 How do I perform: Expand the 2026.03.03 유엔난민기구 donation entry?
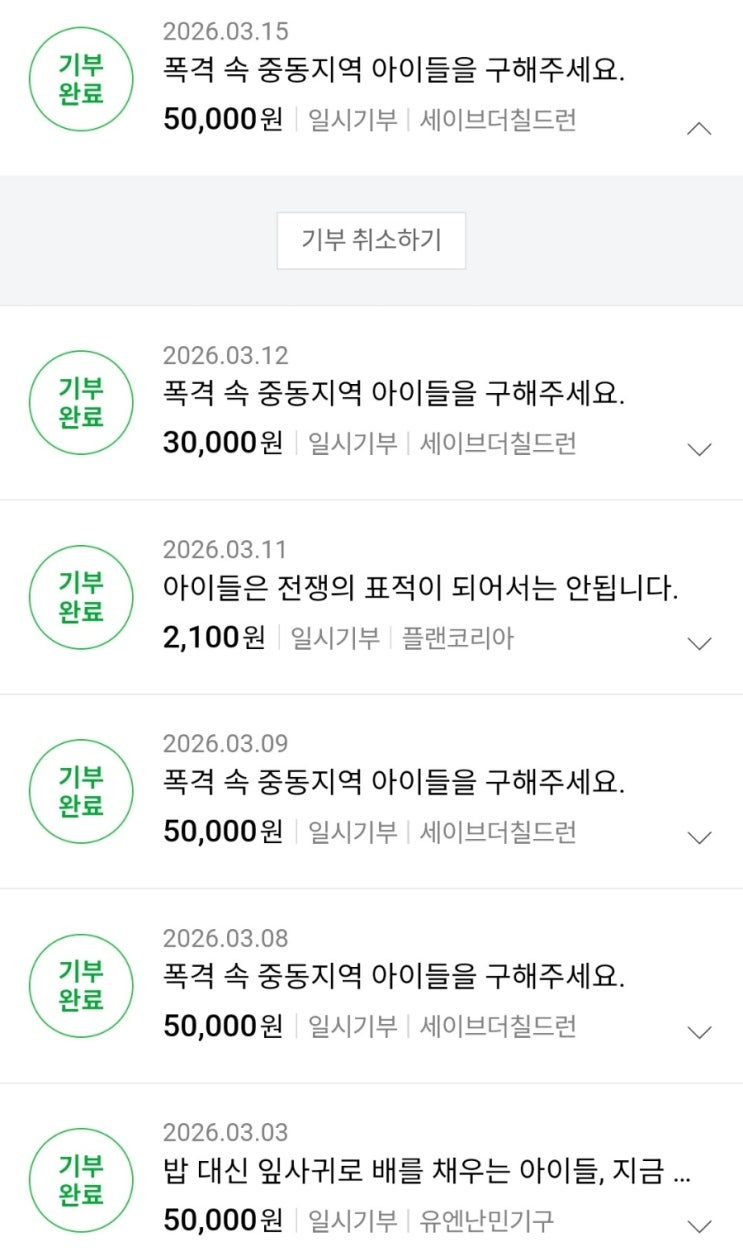(x=700, y=1225)
